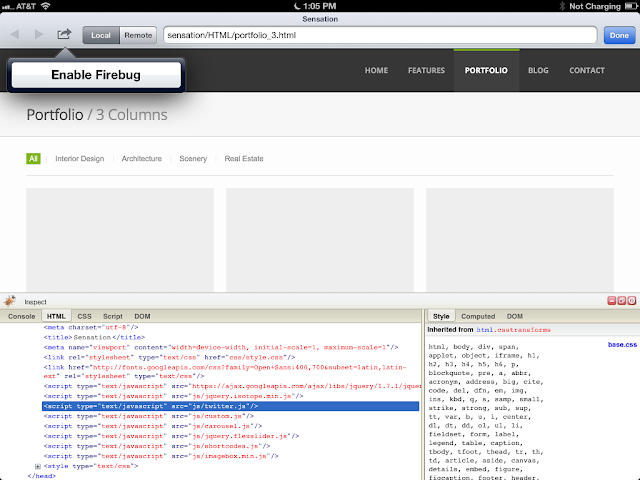Click the Firebug bug icon
This screenshot has height=480, width=640.
click(x=10, y=301)
